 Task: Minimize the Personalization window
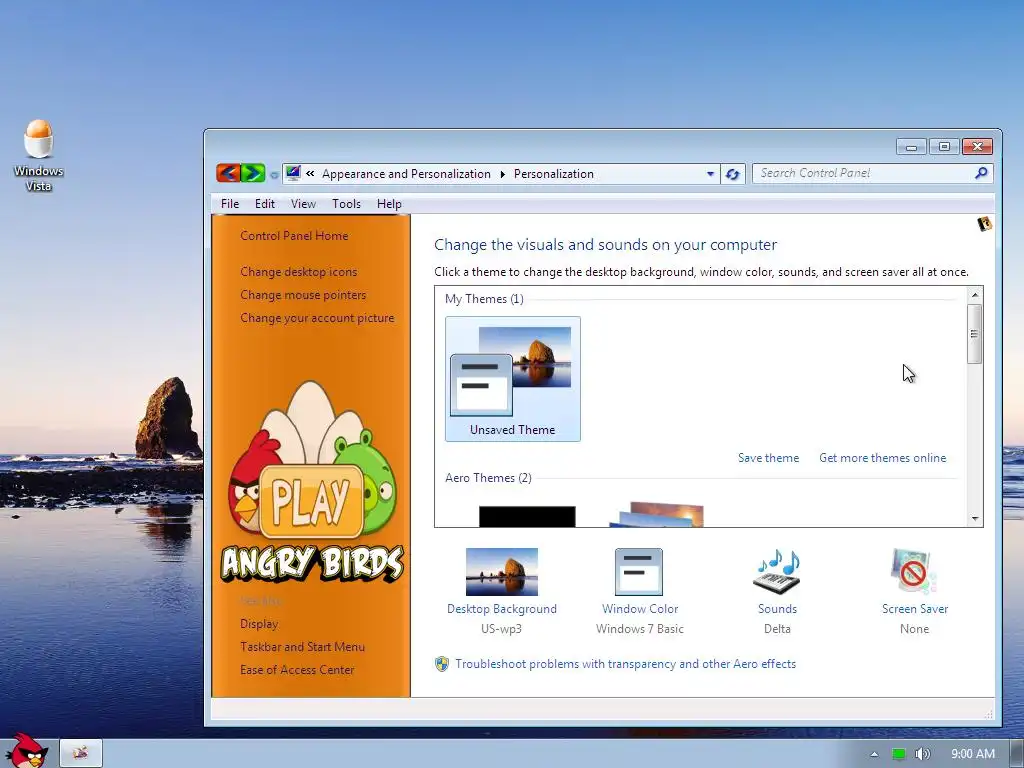click(912, 147)
